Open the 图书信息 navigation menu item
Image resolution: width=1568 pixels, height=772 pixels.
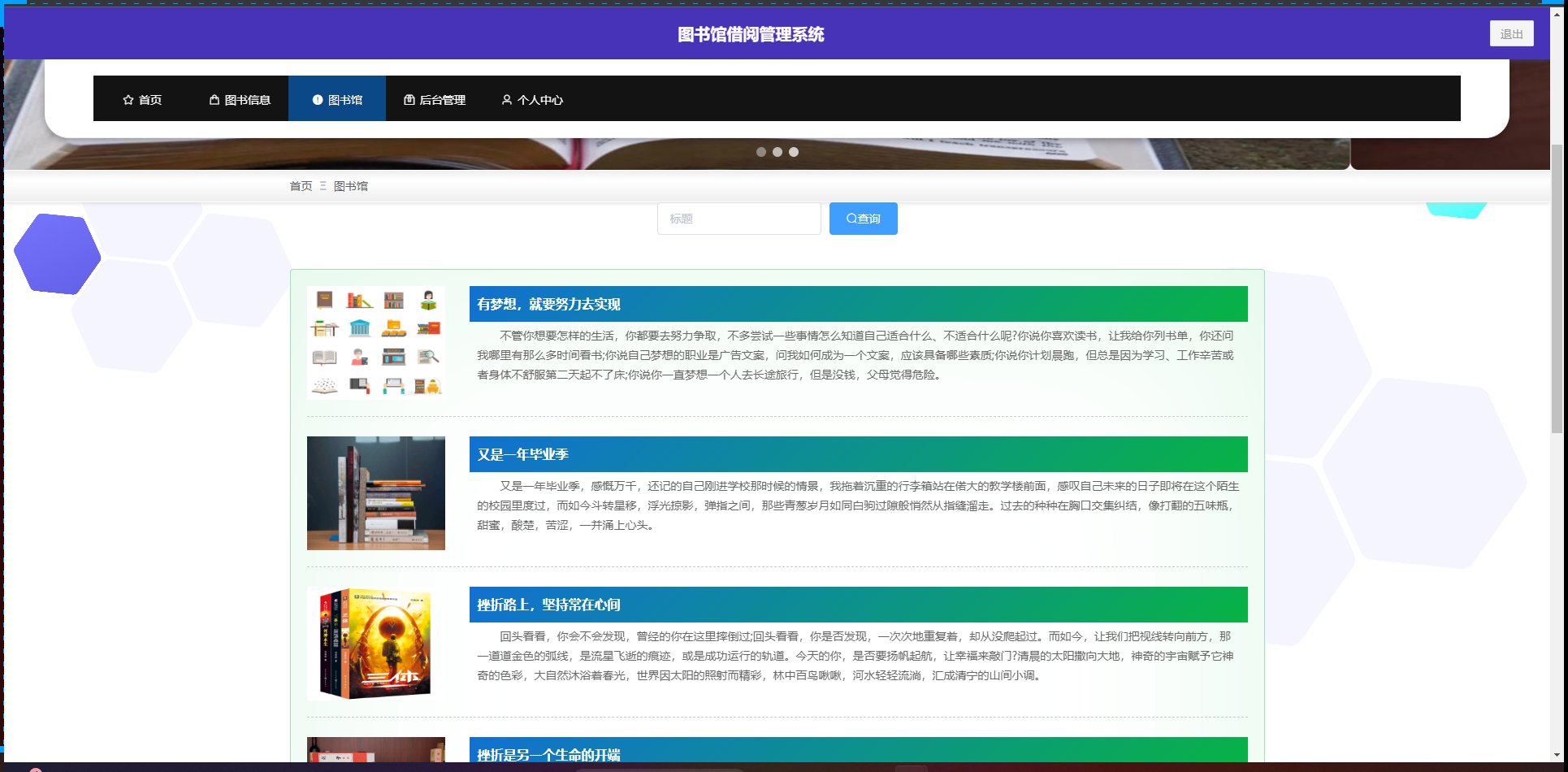(x=240, y=99)
